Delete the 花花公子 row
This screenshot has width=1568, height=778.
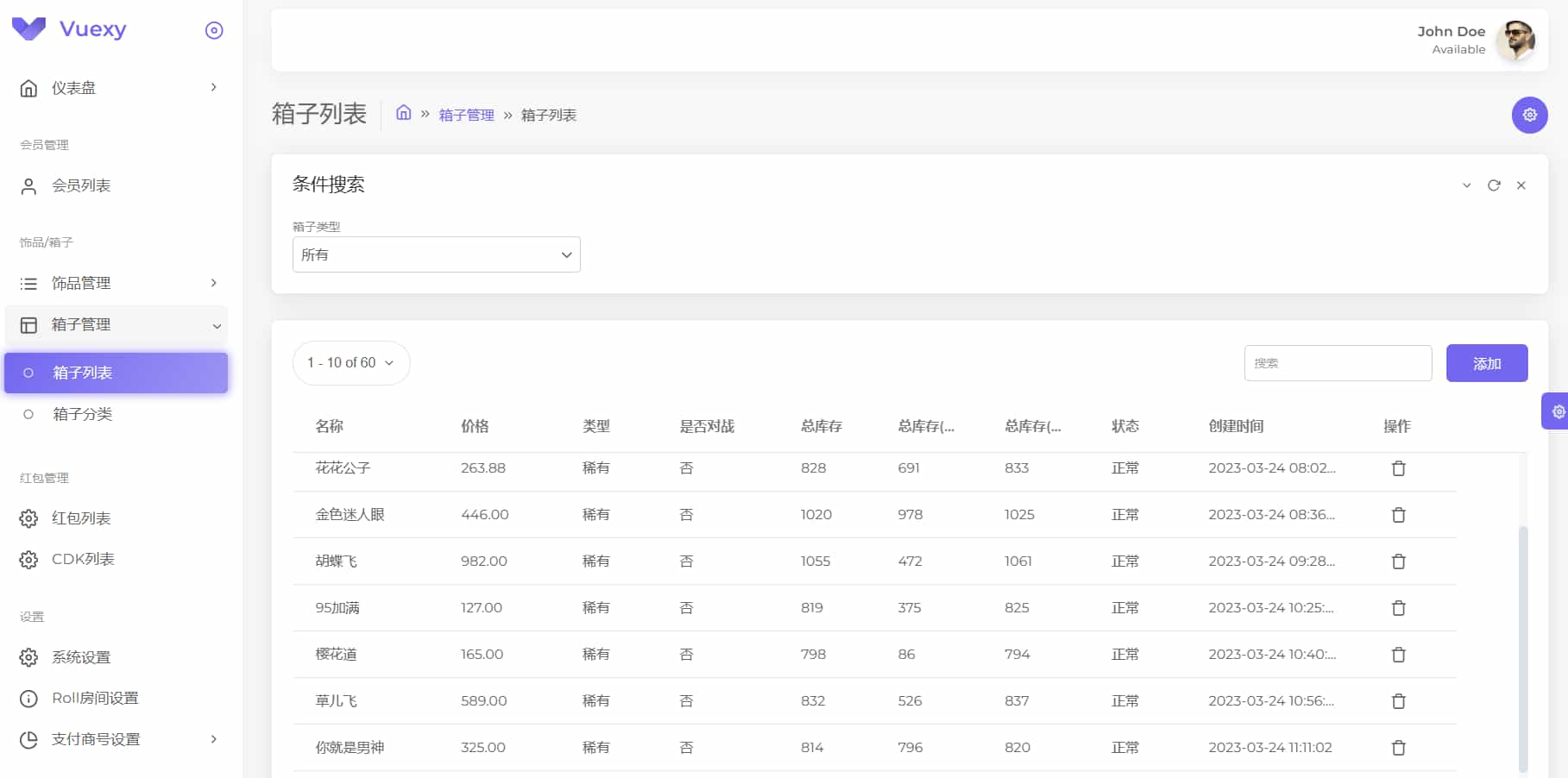[x=1398, y=468]
